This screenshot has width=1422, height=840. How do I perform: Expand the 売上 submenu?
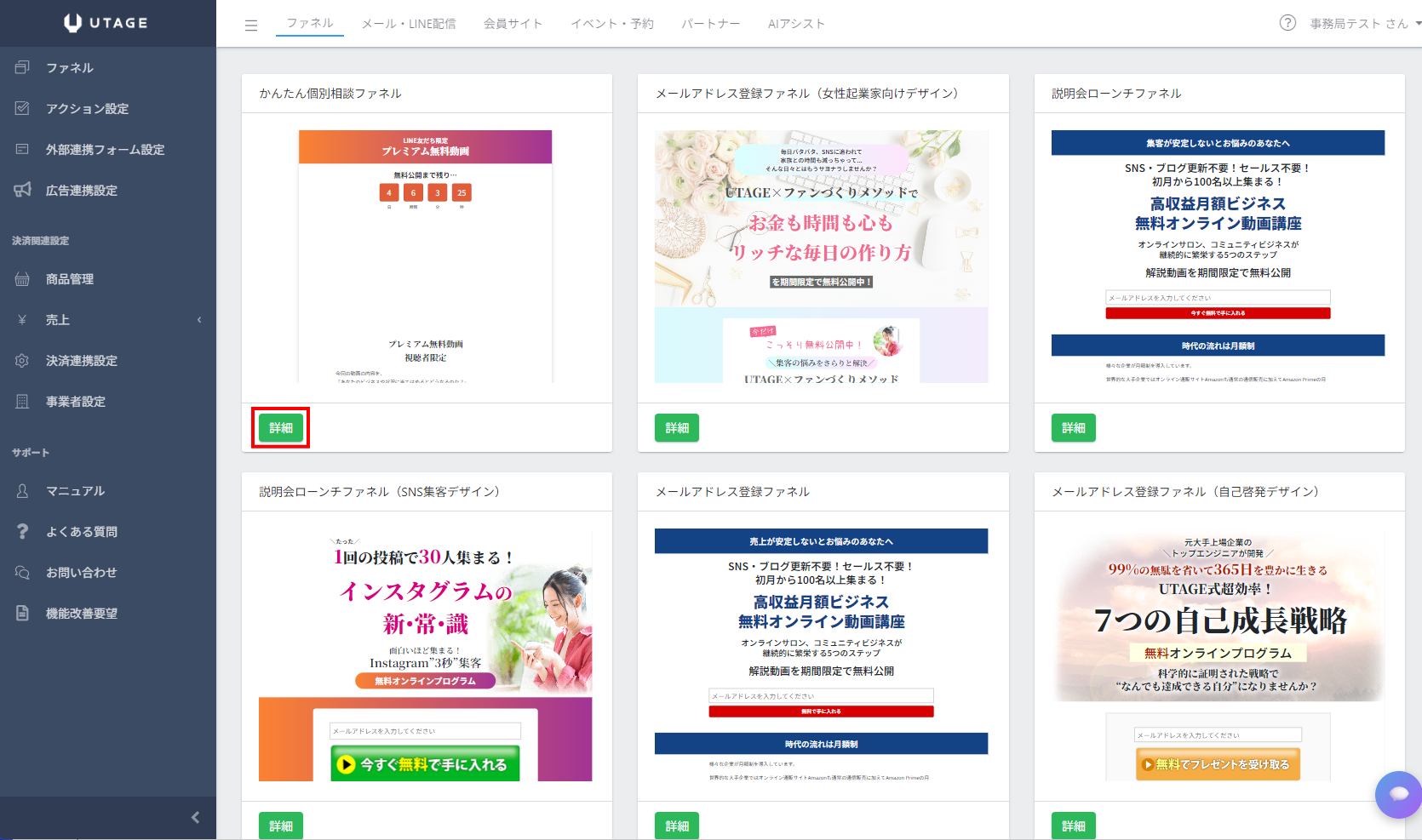pyautogui.click(x=198, y=320)
